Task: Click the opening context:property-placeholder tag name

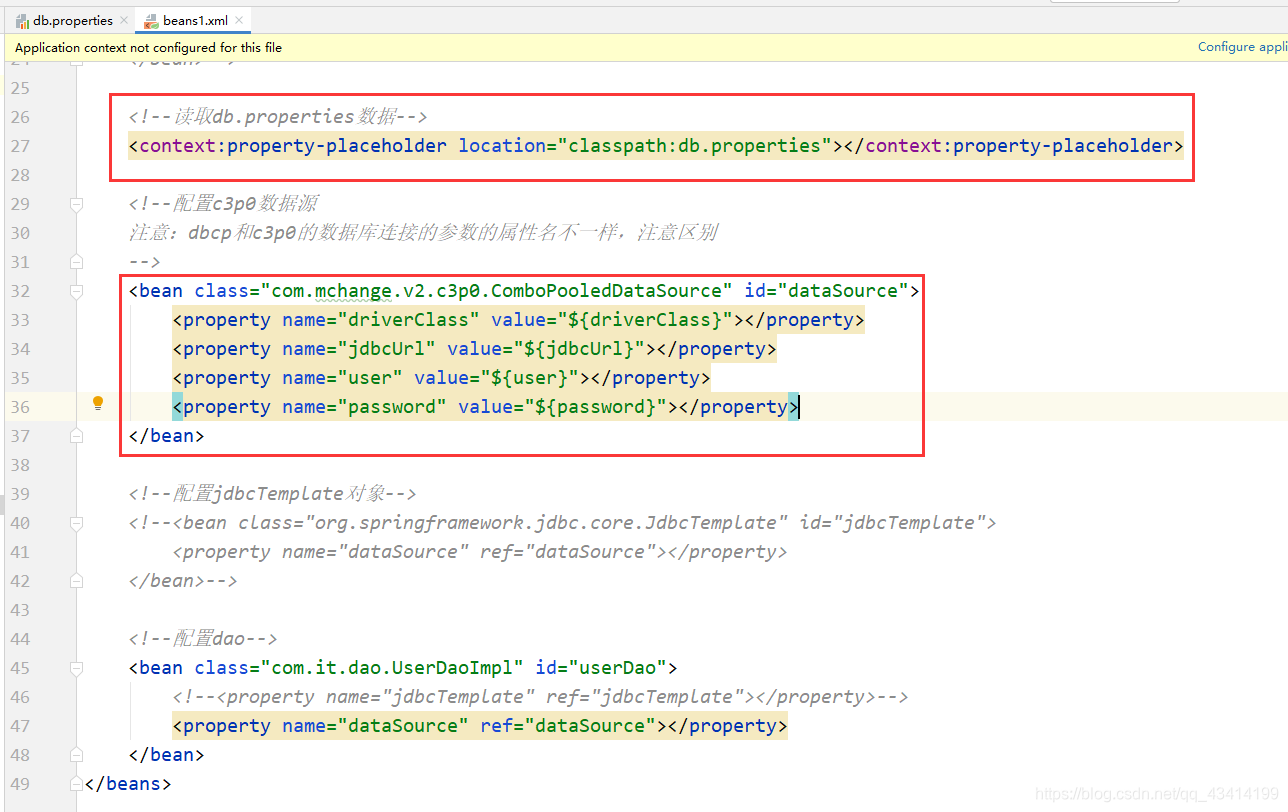Action: (293, 146)
